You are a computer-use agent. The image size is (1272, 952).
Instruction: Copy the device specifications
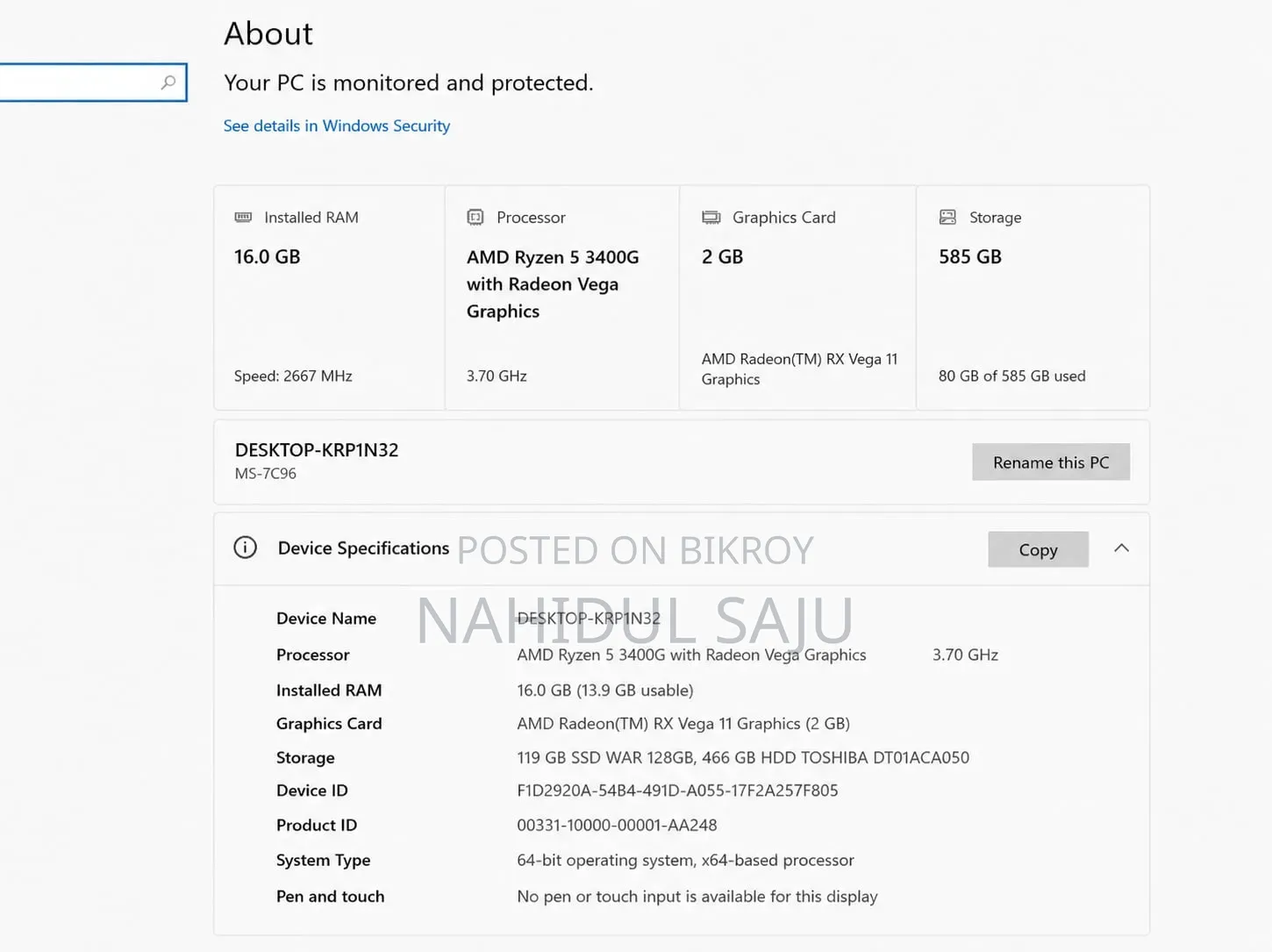[x=1038, y=549]
